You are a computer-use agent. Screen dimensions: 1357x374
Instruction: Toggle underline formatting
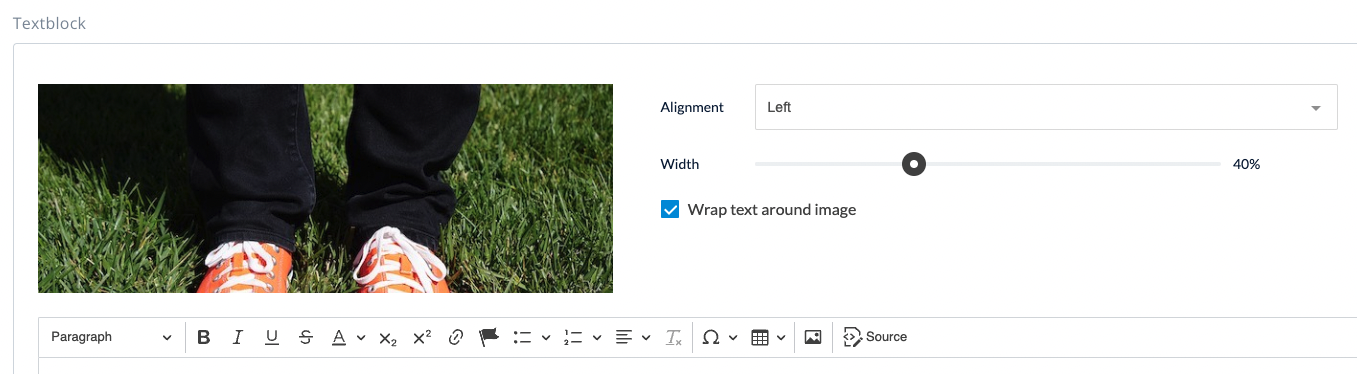point(271,337)
